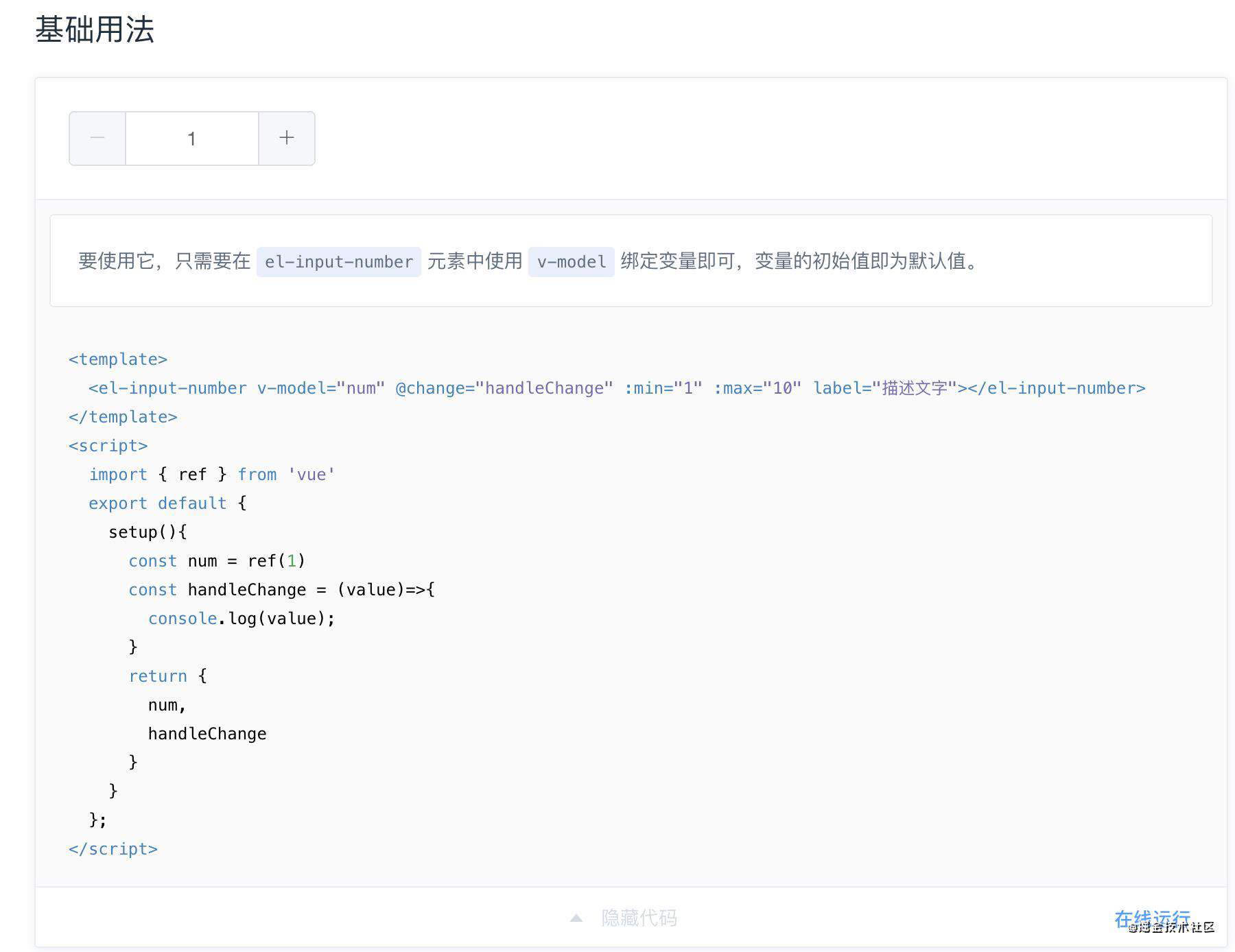
Task: Click the return { line
Action: [167, 676]
